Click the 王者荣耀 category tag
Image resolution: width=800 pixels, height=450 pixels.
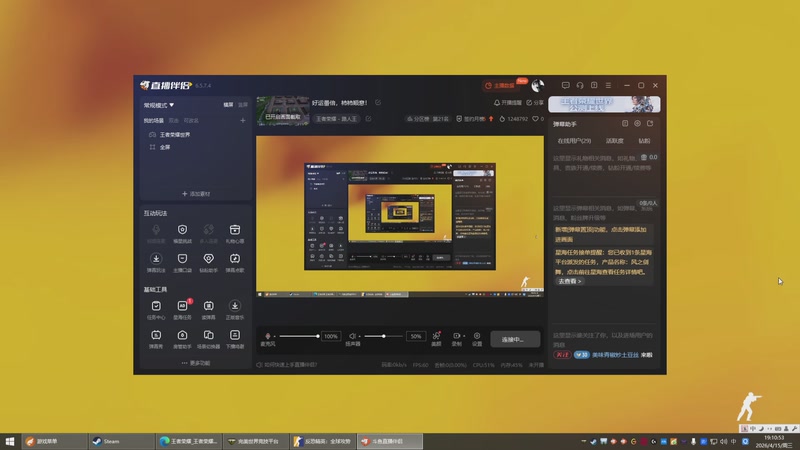[x=336, y=119]
